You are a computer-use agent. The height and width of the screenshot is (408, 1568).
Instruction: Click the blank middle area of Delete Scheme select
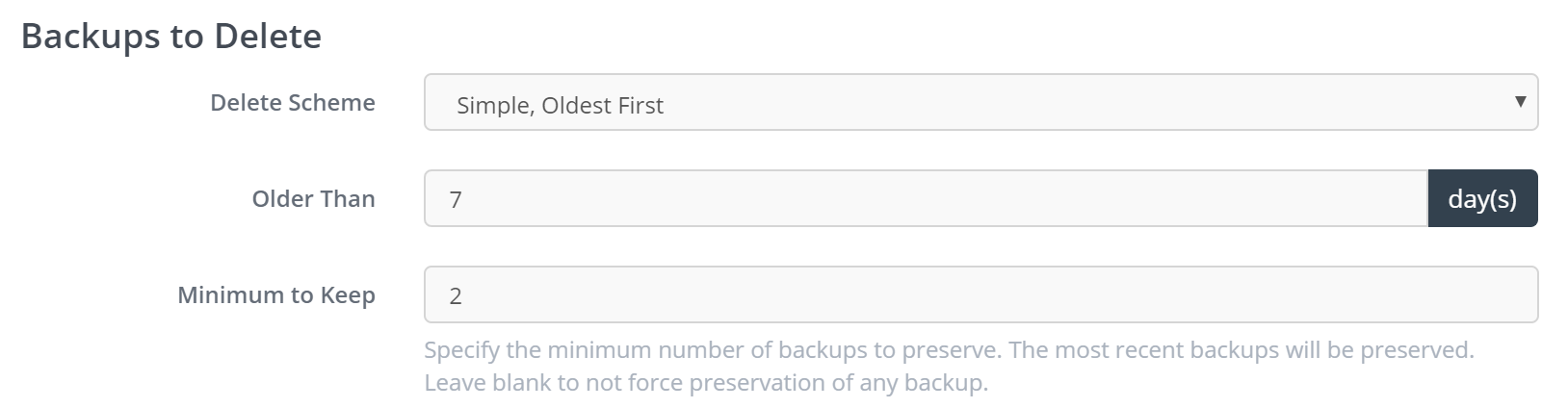[x=1059, y=103]
